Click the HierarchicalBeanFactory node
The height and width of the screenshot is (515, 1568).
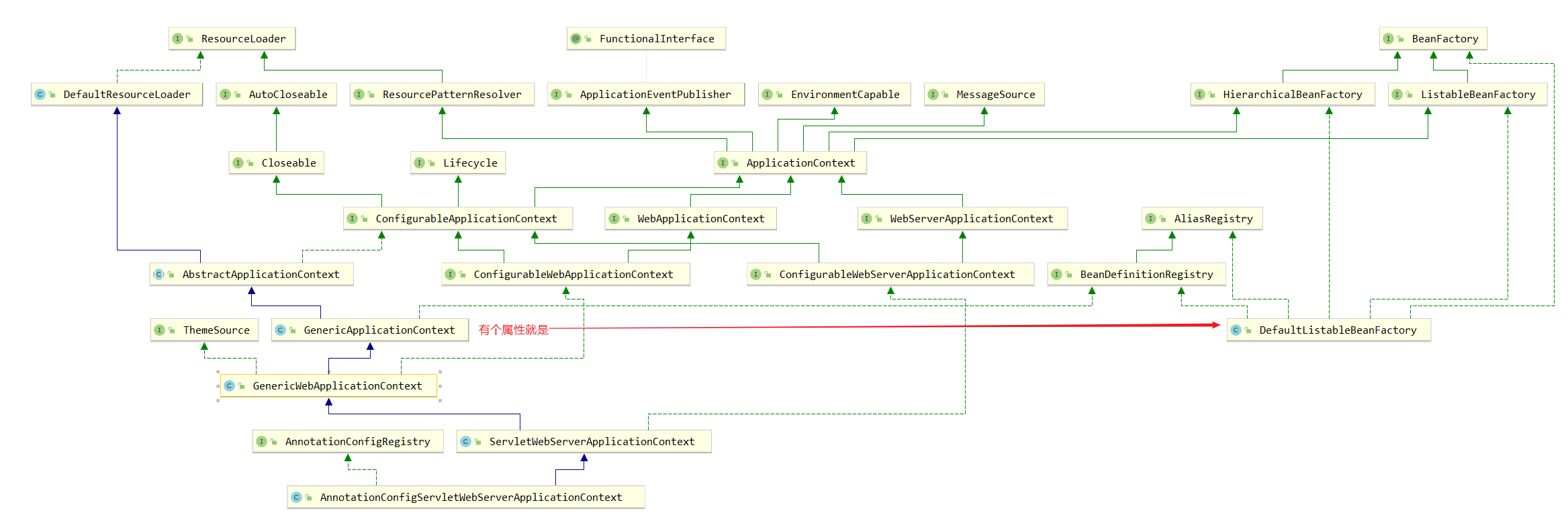1283,95
